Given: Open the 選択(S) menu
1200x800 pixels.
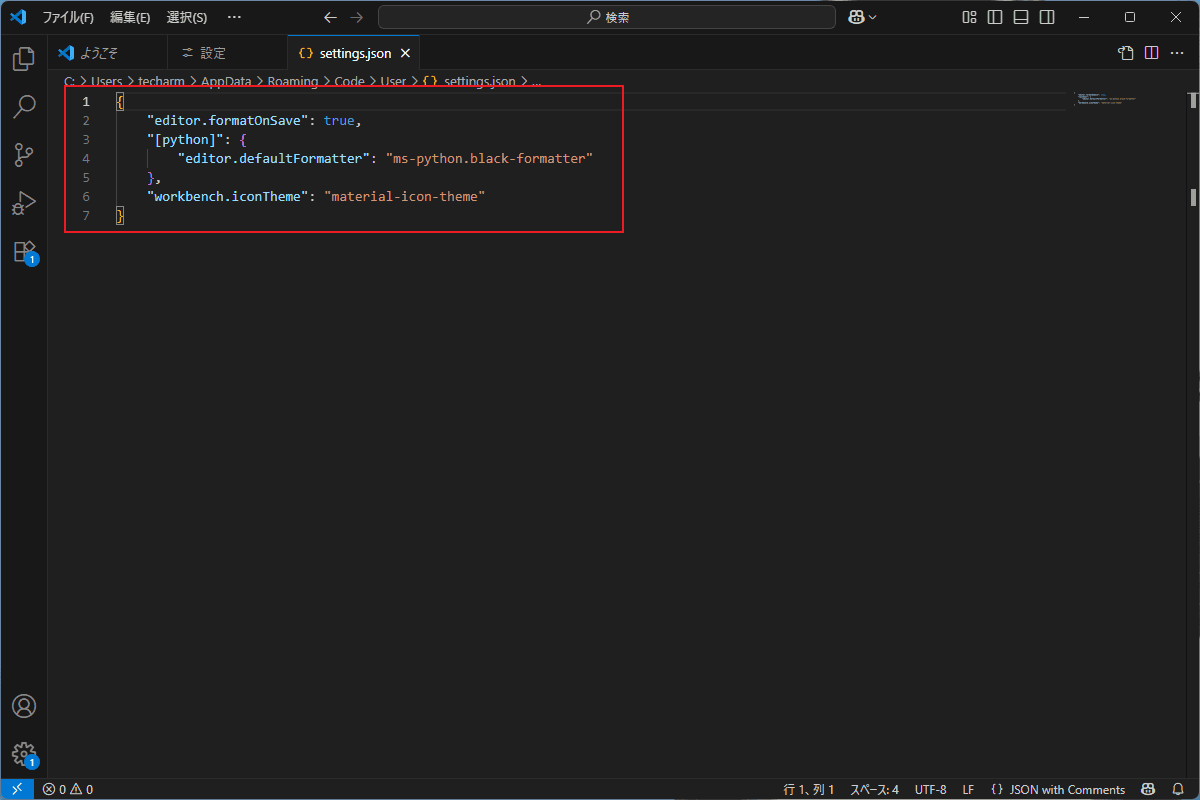Looking at the screenshot, I should click(186, 17).
